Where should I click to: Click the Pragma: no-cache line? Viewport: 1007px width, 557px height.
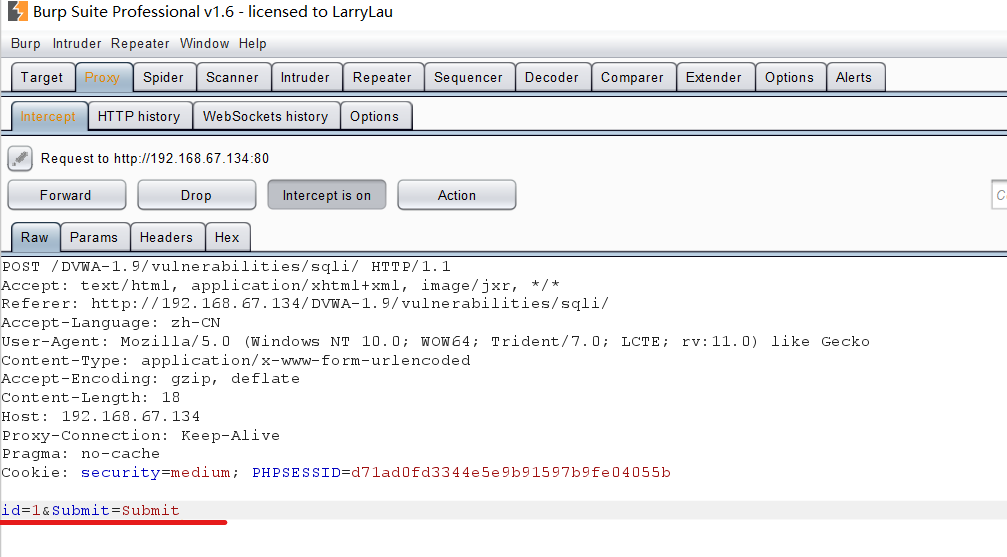pos(80,454)
